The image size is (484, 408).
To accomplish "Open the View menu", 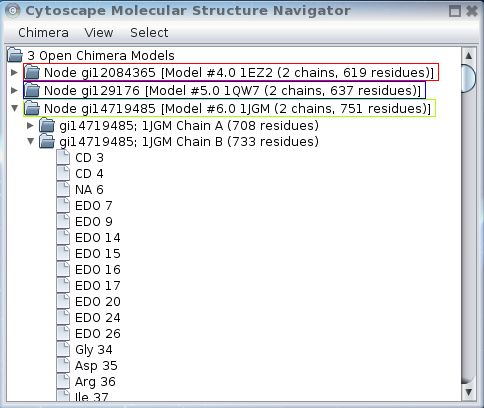I will point(99,33).
